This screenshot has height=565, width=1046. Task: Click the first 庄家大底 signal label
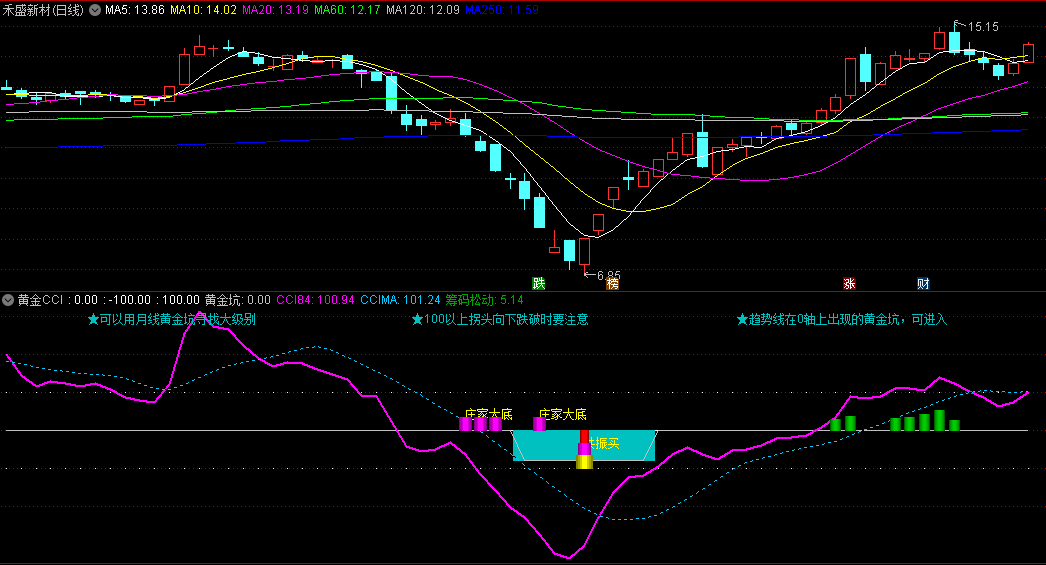coord(489,414)
